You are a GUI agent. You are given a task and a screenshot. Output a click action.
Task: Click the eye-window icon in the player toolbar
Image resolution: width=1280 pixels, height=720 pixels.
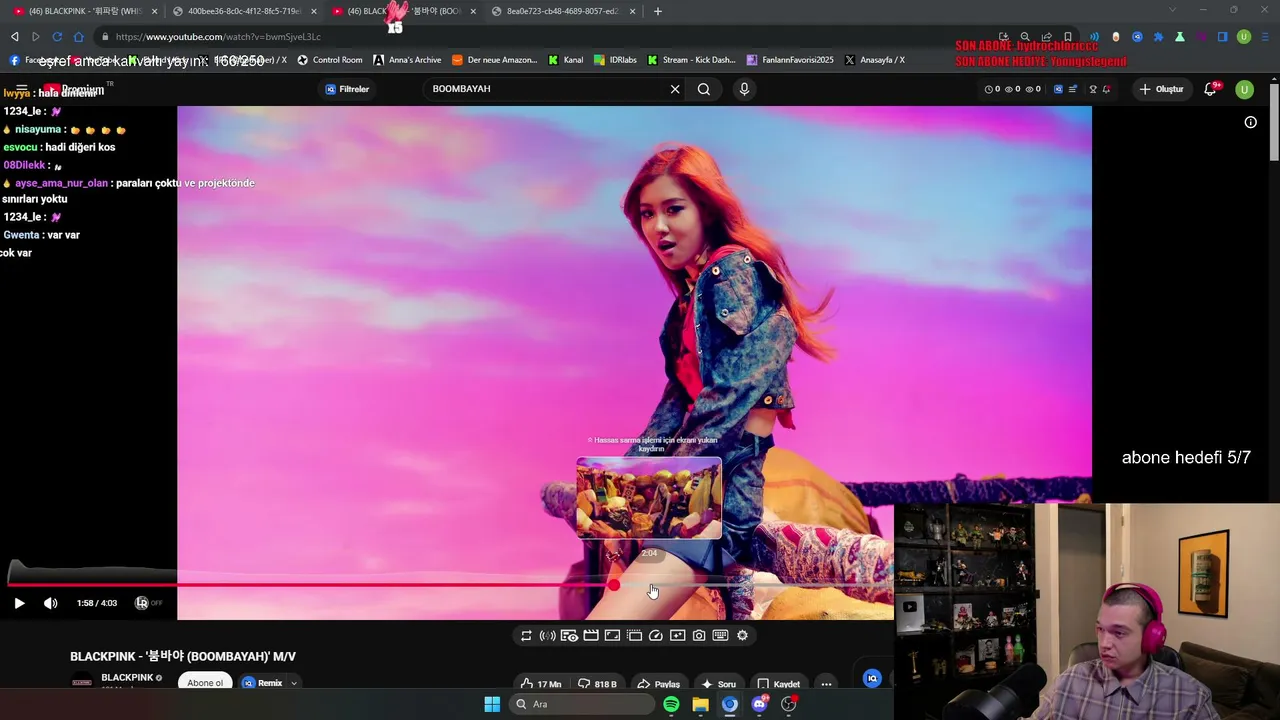tap(569, 635)
